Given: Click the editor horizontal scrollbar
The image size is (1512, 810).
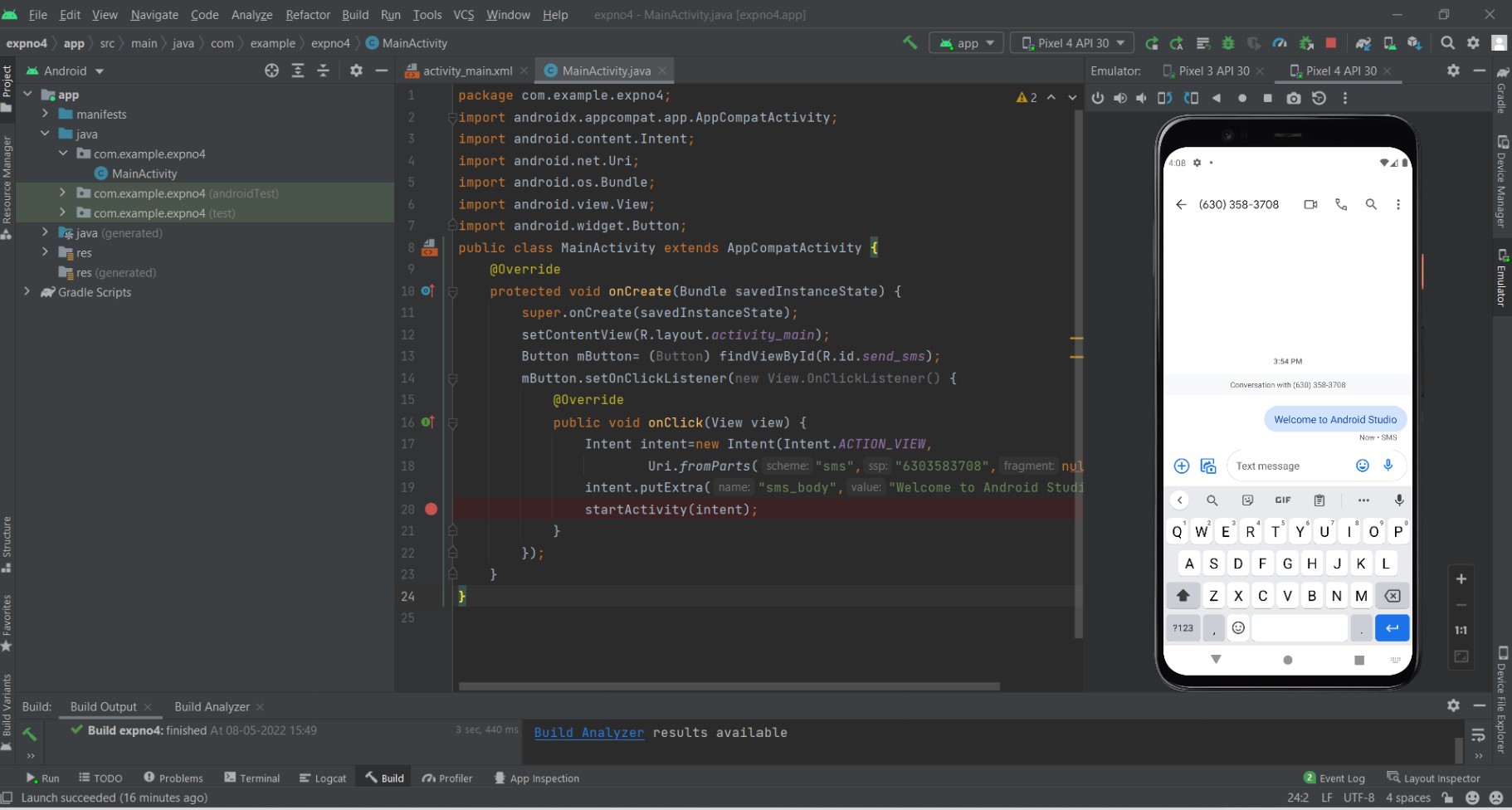Looking at the screenshot, I should [729, 686].
